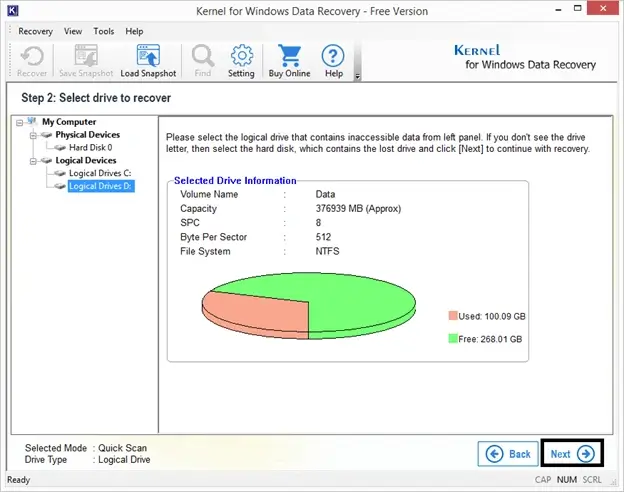Image resolution: width=624 pixels, height=492 pixels.
Task: Expand the toolbar overflow arrow
Action: (357, 76)
